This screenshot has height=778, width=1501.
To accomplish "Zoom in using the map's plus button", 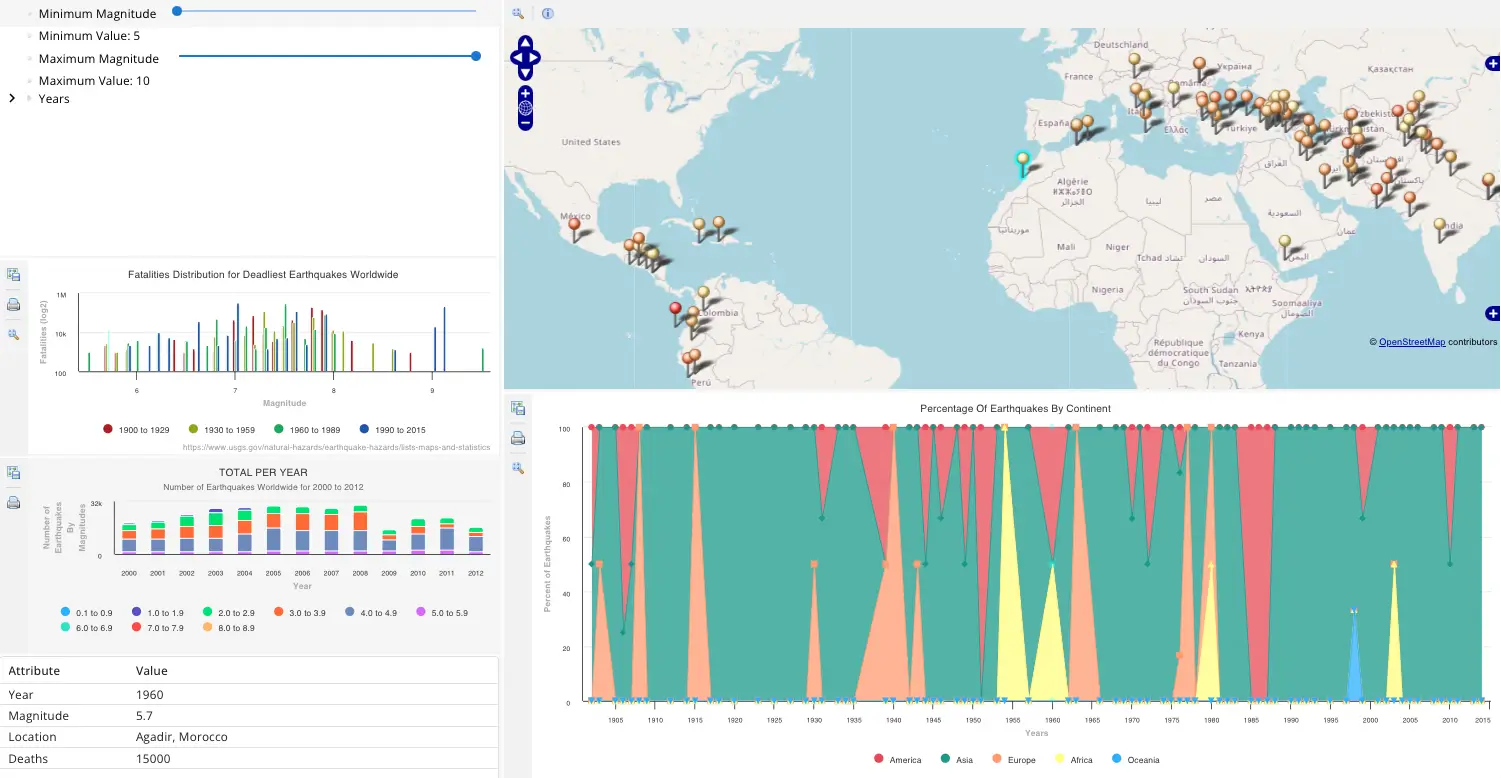I will [x=525, y=93].
